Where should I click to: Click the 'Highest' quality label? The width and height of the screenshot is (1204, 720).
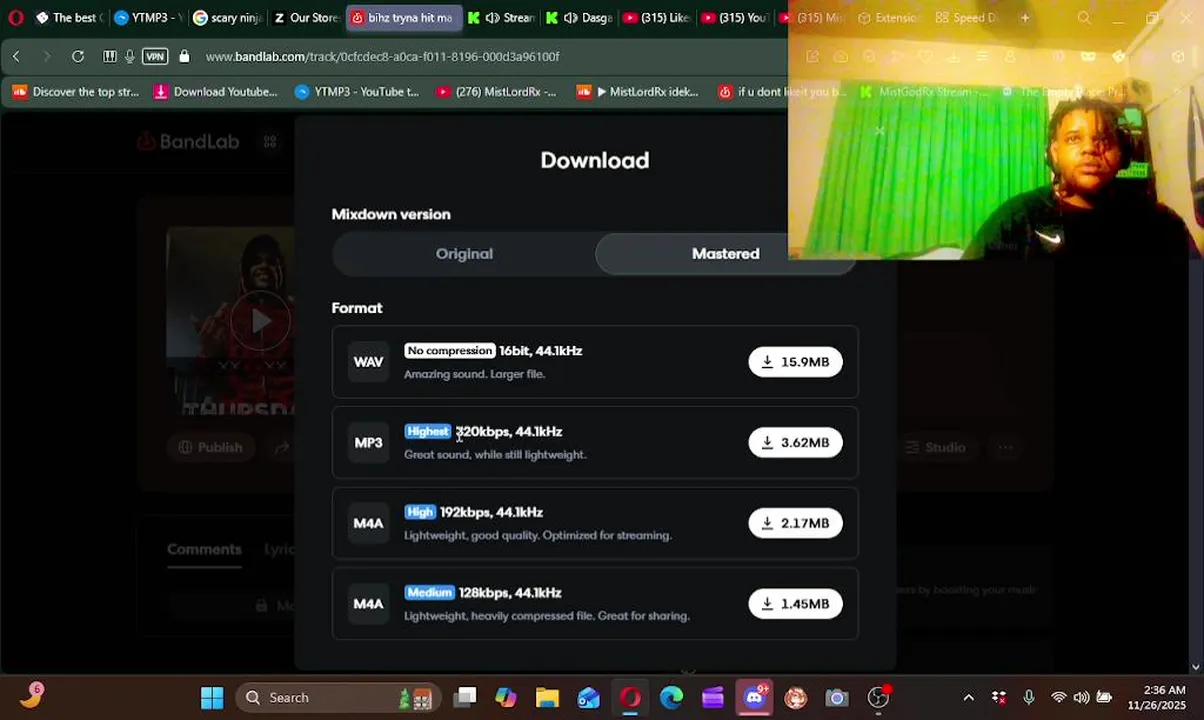[428, 432]
